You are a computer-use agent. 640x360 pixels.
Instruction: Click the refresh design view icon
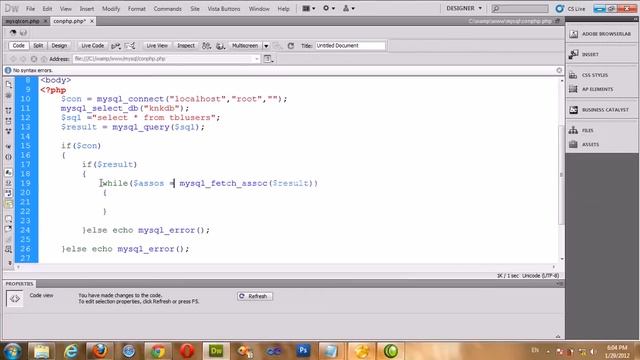[291, 46]
